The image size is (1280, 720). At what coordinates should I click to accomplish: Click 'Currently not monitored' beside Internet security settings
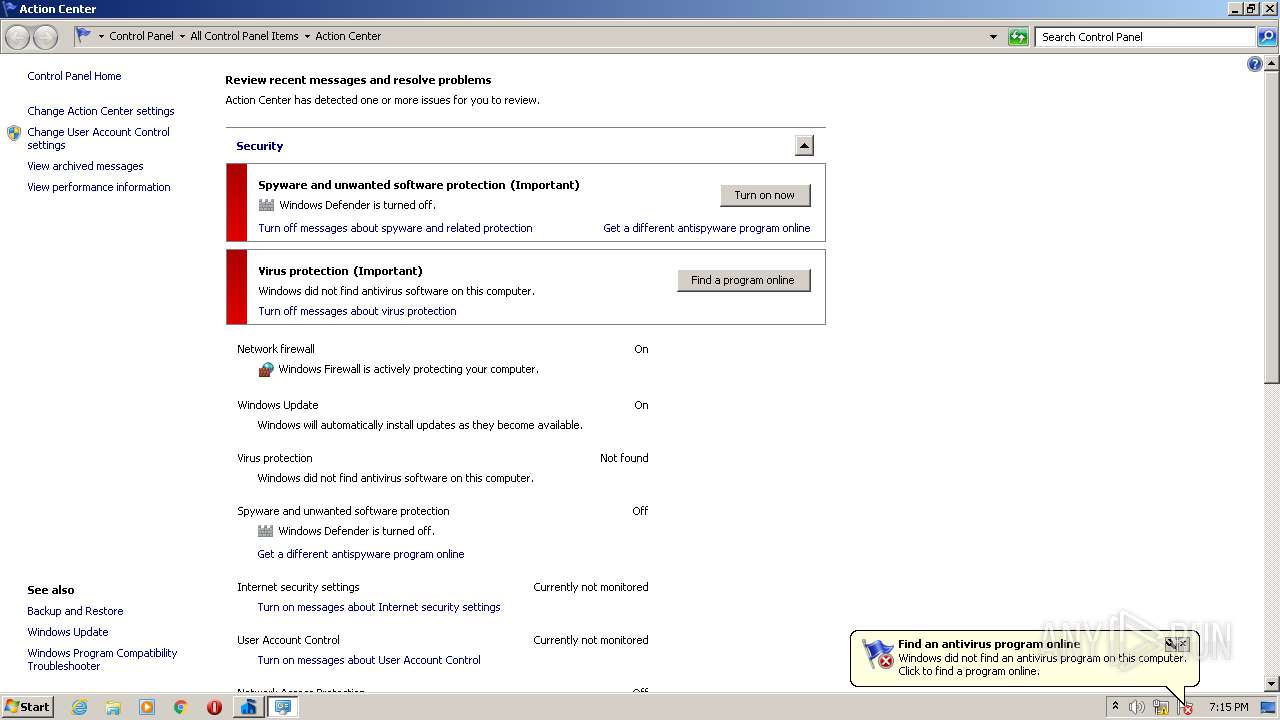tap(591, 587)
